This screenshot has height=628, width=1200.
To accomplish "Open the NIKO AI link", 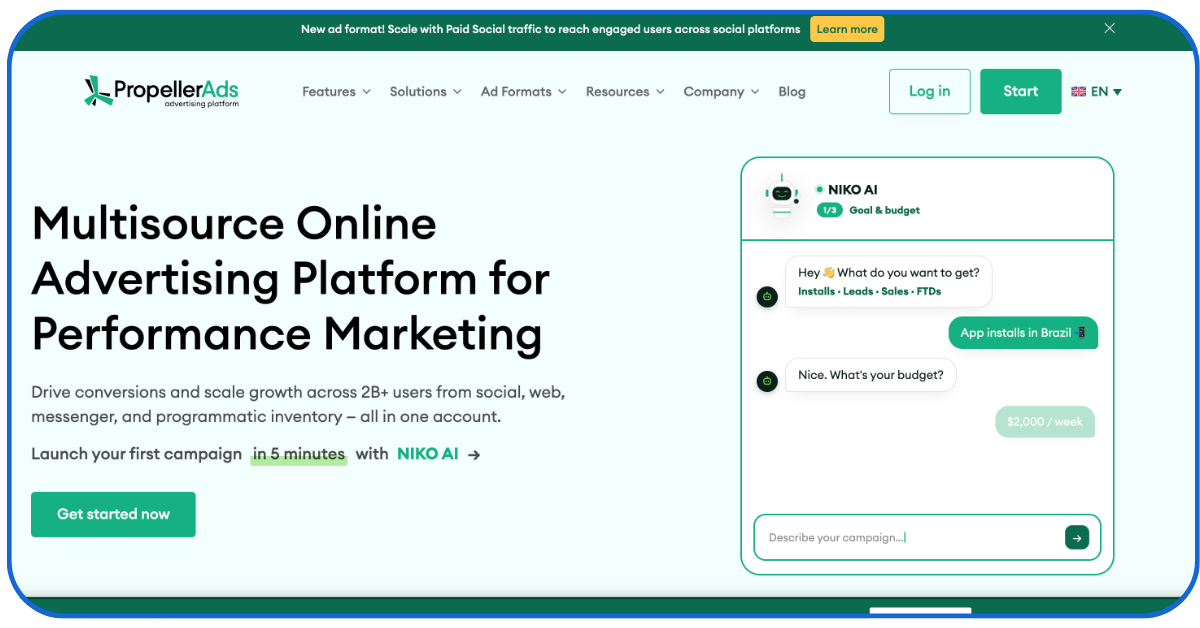I will click(428, 454).
